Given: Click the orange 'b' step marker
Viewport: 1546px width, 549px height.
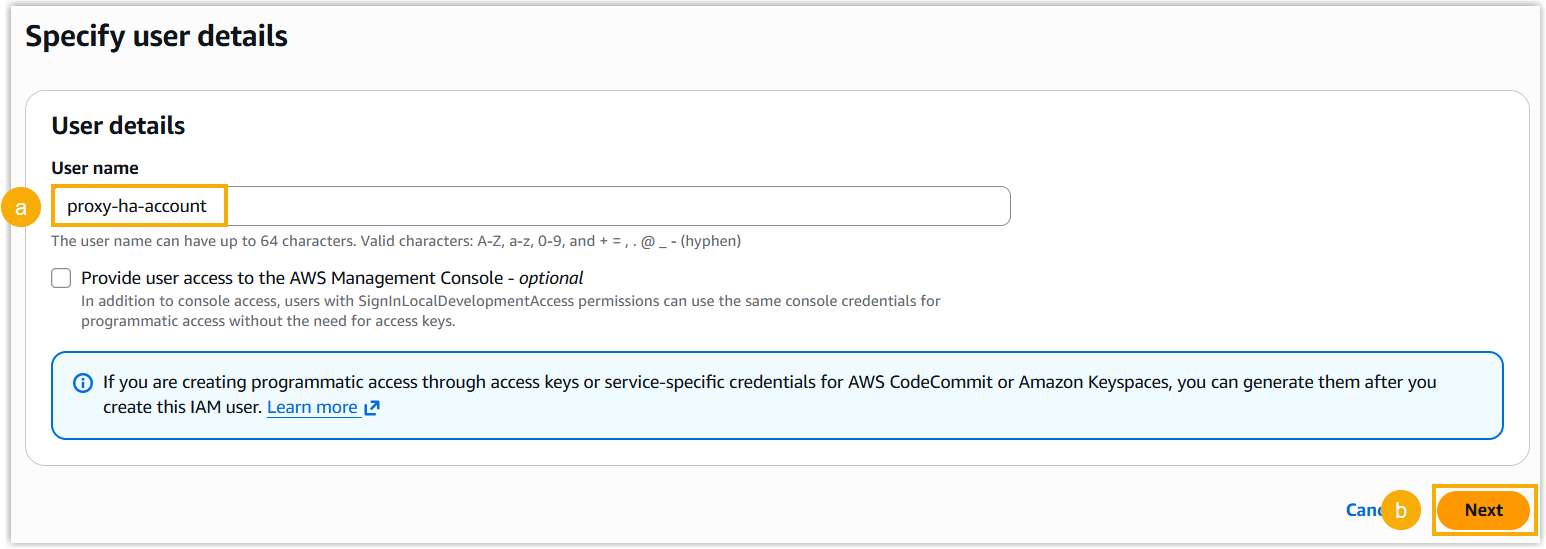Looking at the screenshot, I should 1401,510.
